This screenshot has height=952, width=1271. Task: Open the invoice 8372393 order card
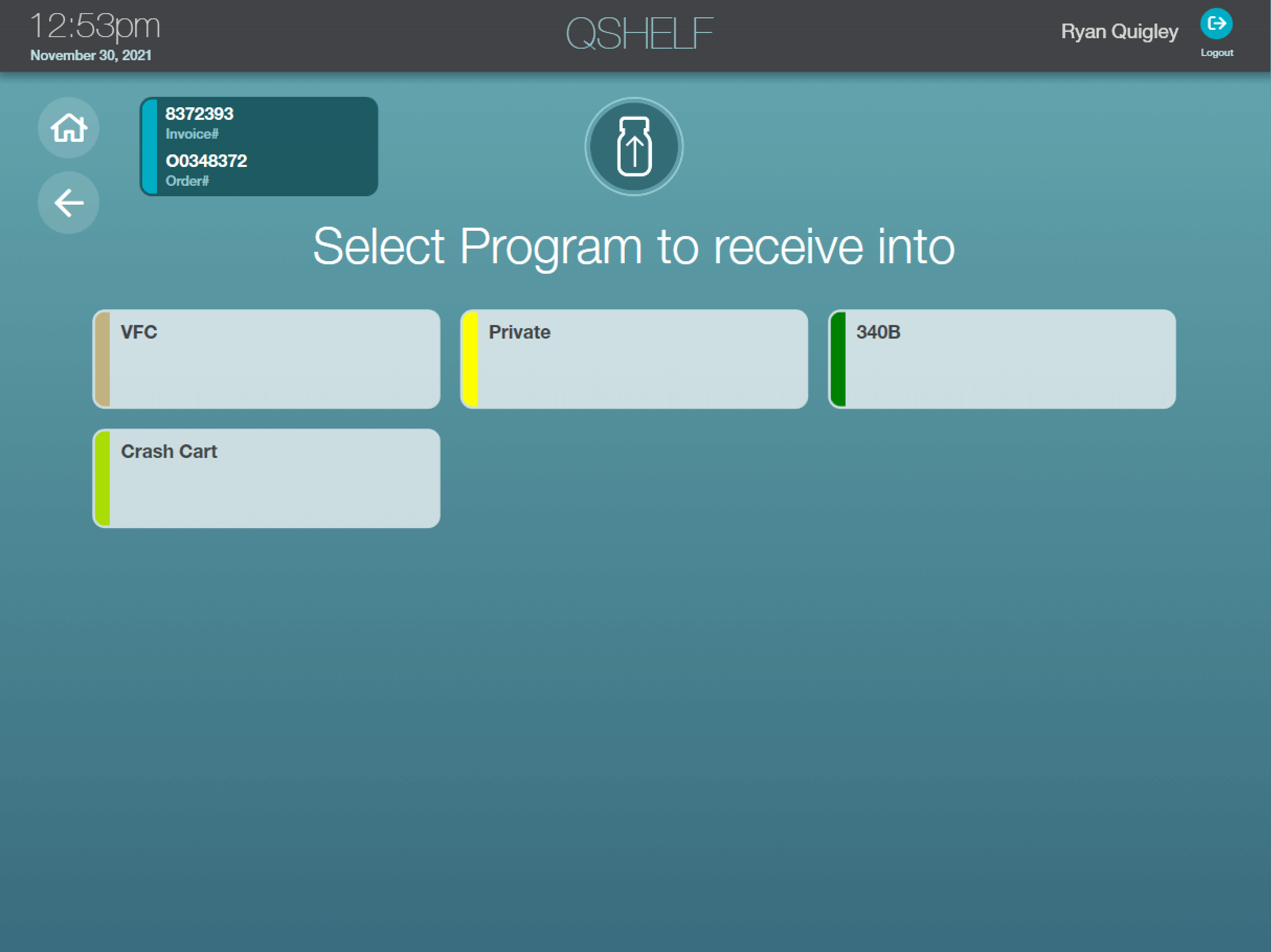click(x=259, y=147)
